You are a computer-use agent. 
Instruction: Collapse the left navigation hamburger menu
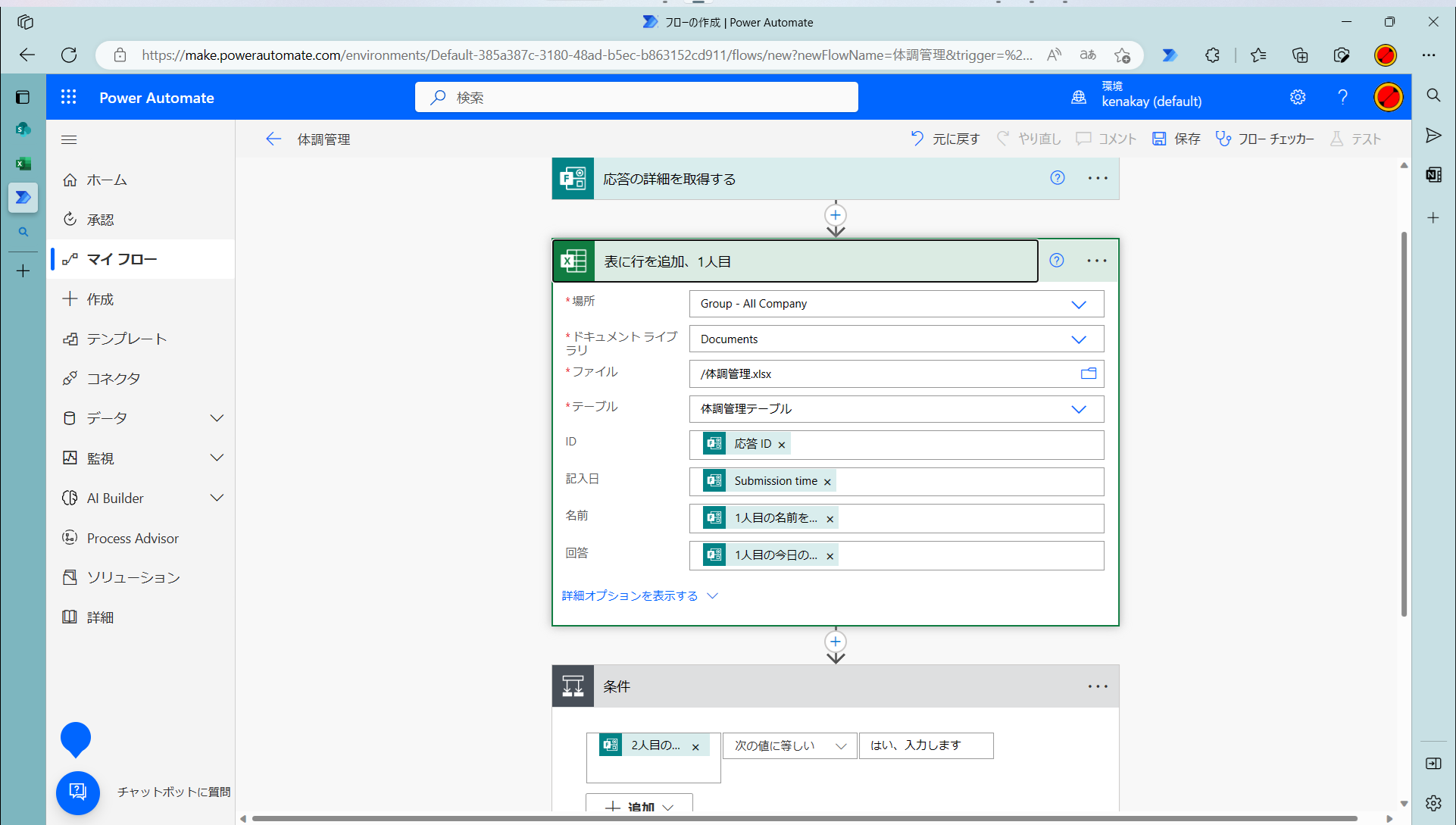pos(69,139)
